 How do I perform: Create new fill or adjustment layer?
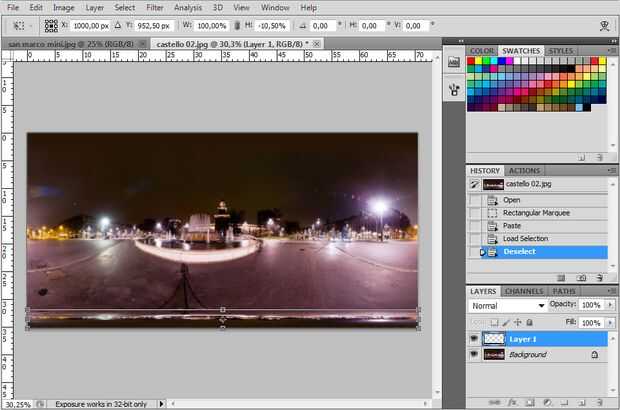pyautogui.click(x=547, y=402)
